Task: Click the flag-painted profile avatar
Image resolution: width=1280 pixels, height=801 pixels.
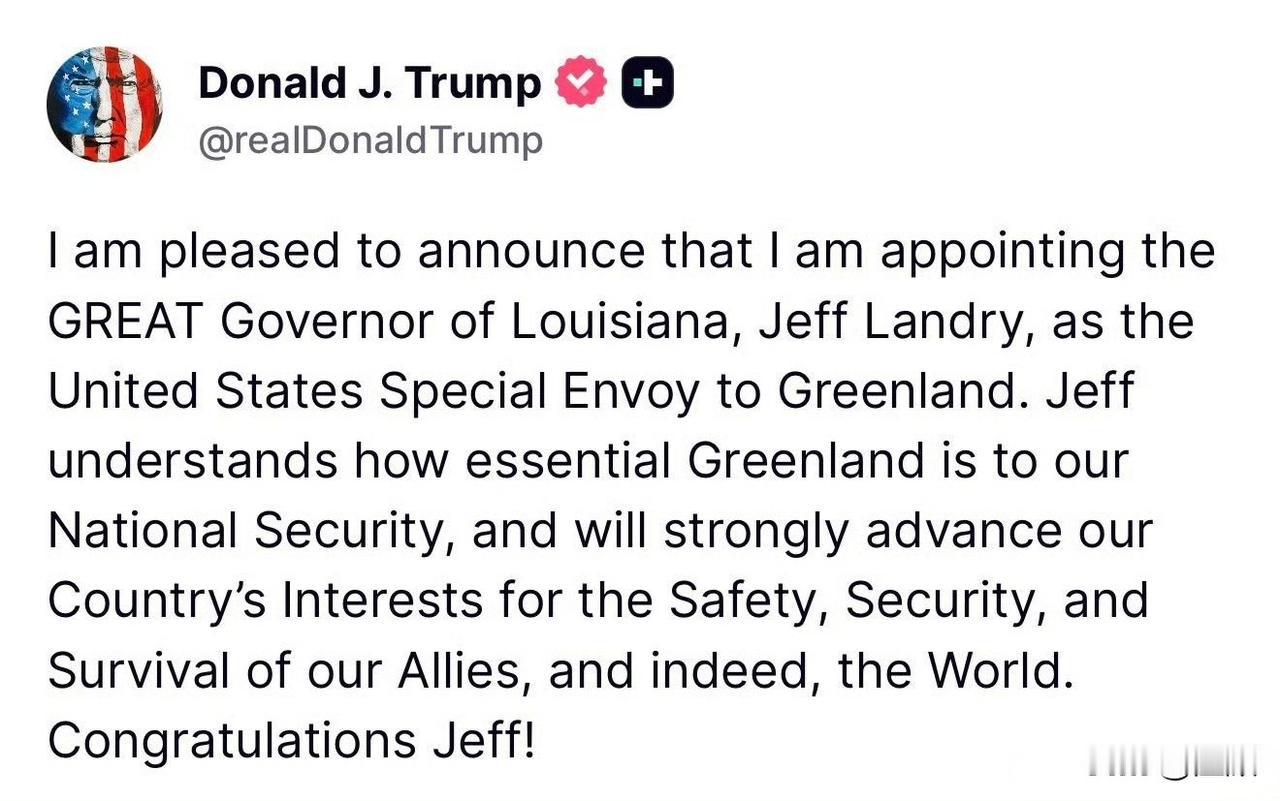Action: coord(104,104)
